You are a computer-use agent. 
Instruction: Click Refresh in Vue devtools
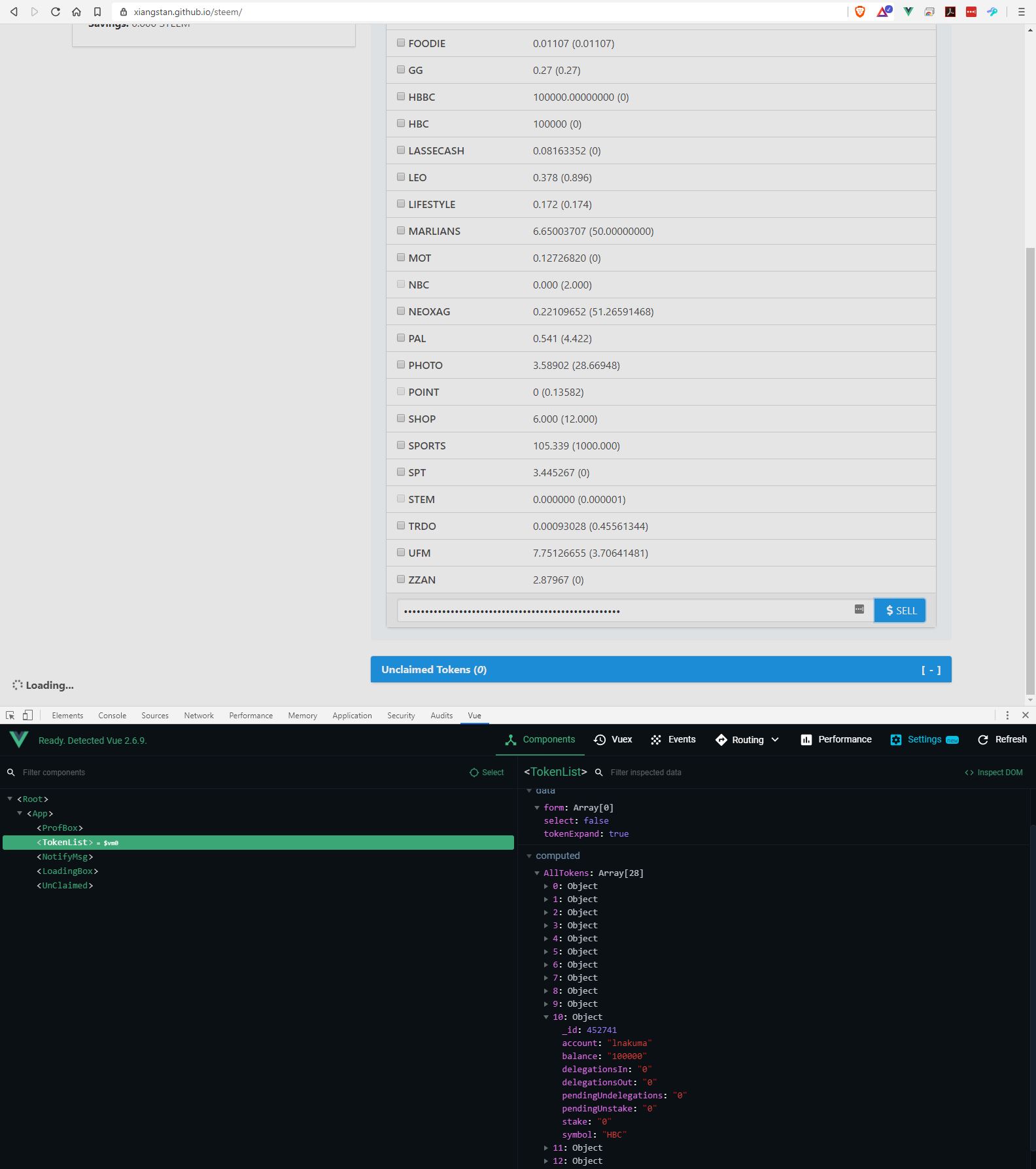tap(1002, 740)
